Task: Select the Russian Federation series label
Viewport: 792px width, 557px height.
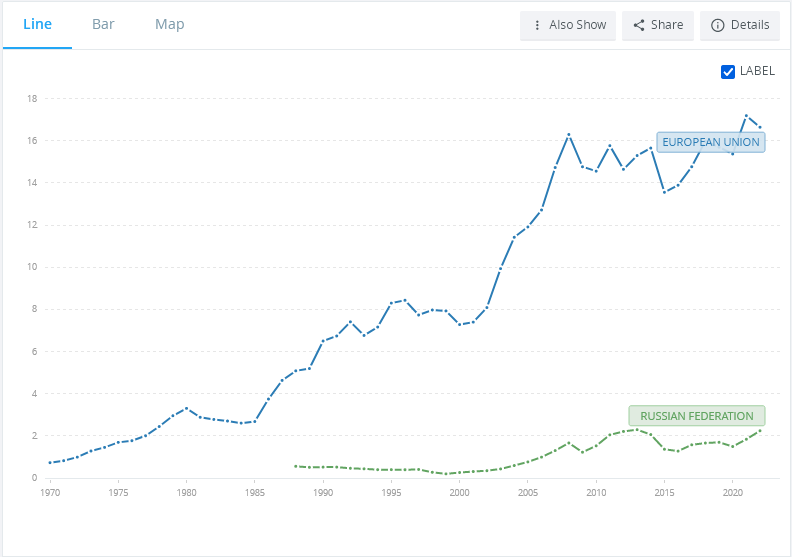Action: point(696,416)
